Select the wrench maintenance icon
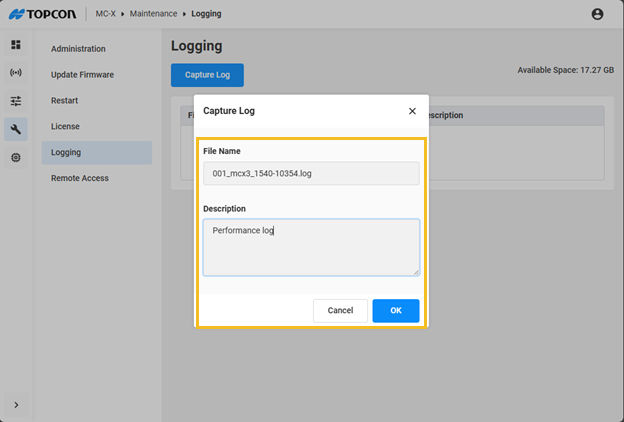The width and height of the screenshot is (624, 422). tap(16, 129)
